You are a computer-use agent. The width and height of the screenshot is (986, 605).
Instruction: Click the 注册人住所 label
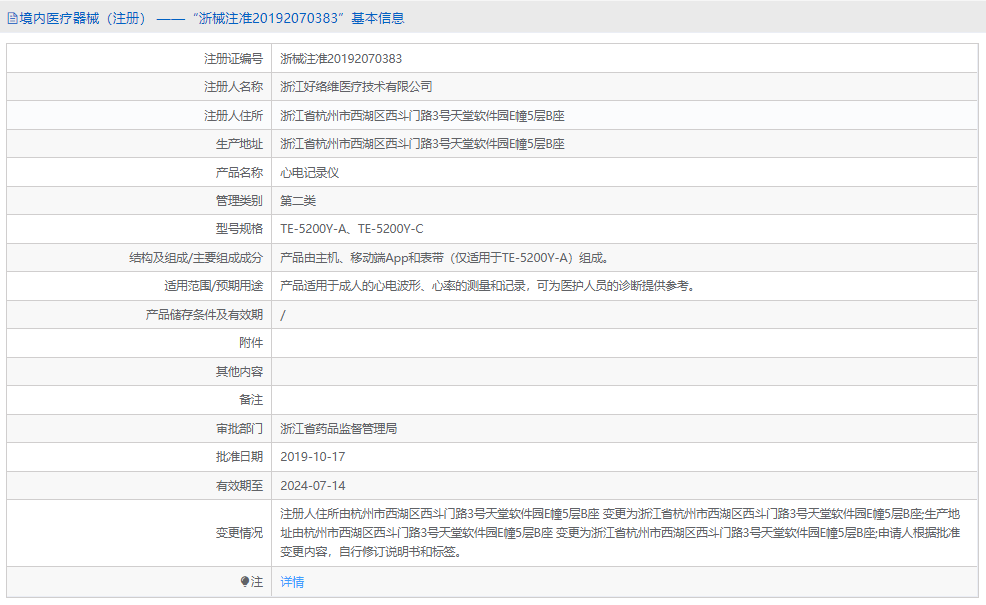(233, 116)
